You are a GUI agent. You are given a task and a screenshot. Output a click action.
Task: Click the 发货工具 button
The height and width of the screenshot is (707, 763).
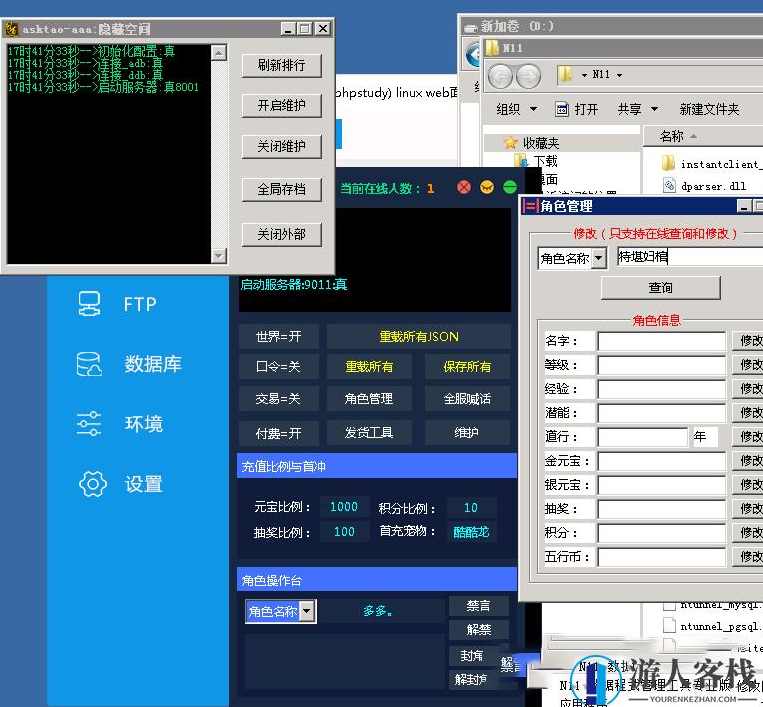(369, 433)
